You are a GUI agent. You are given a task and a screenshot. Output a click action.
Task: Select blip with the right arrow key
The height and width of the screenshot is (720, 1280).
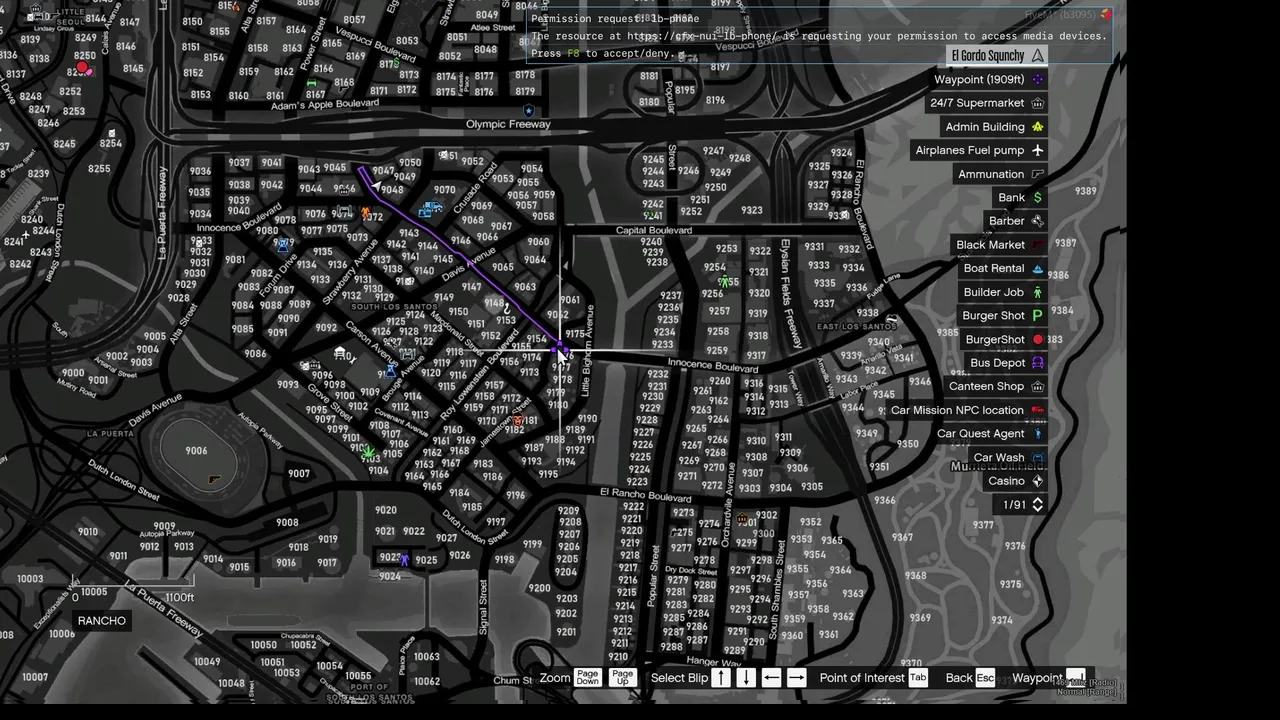pyautogui.click(x=796, y=678)
